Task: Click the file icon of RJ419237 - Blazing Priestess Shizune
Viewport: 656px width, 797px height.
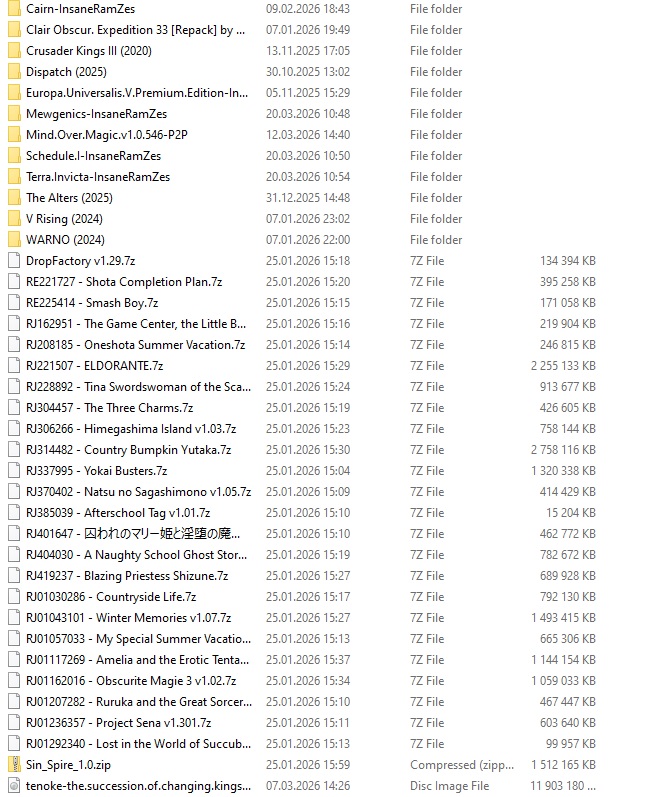Action: point(14,575)
